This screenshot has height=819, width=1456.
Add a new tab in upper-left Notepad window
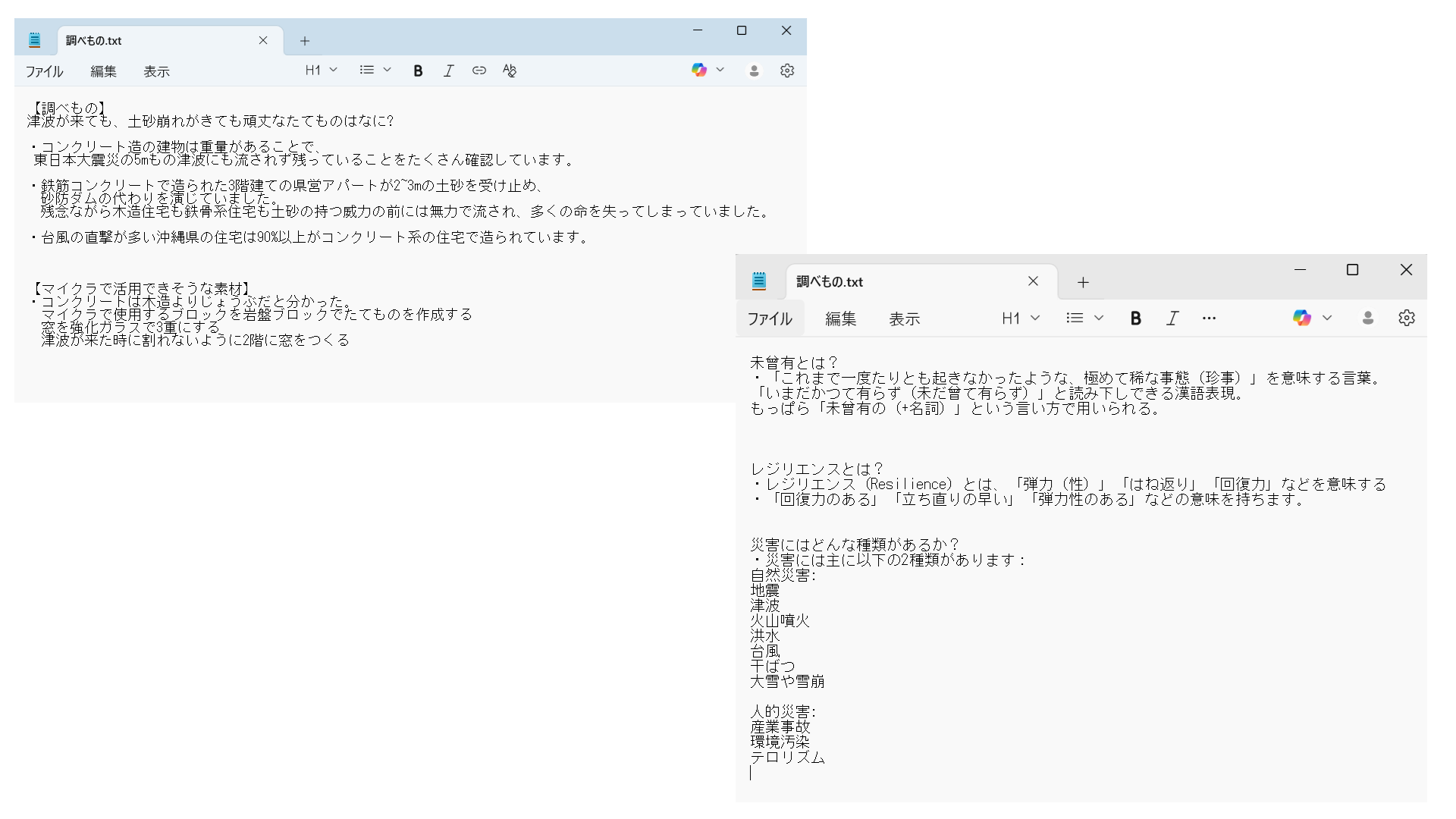[305, 41]
